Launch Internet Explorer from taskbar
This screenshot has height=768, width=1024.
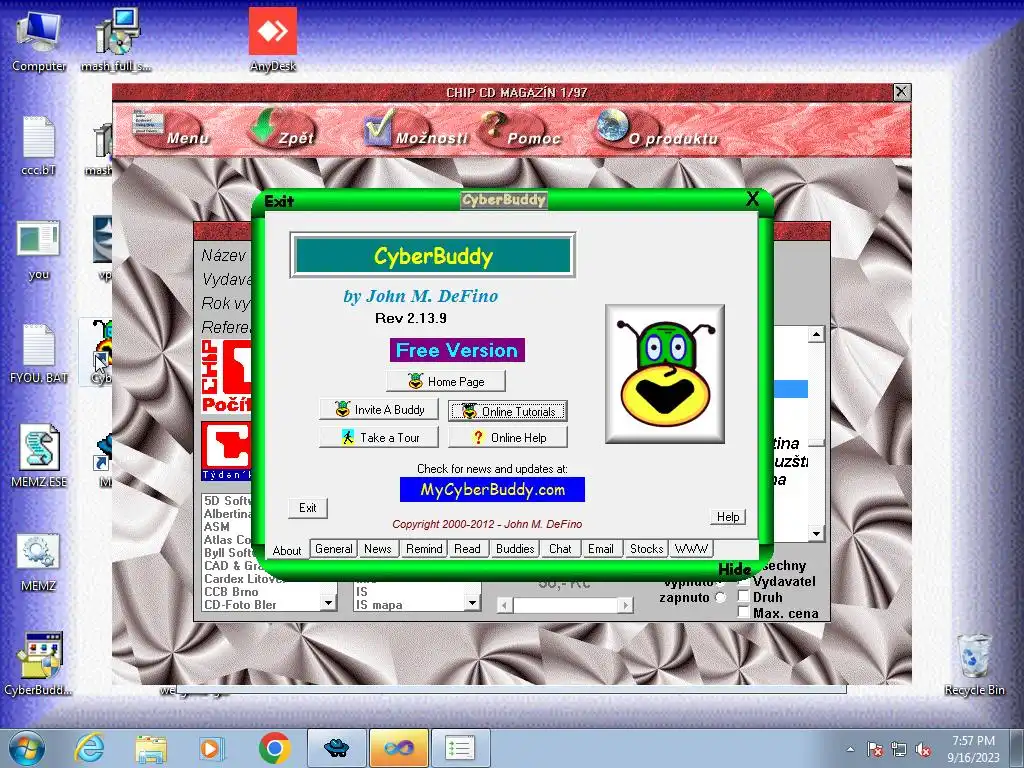89,748
